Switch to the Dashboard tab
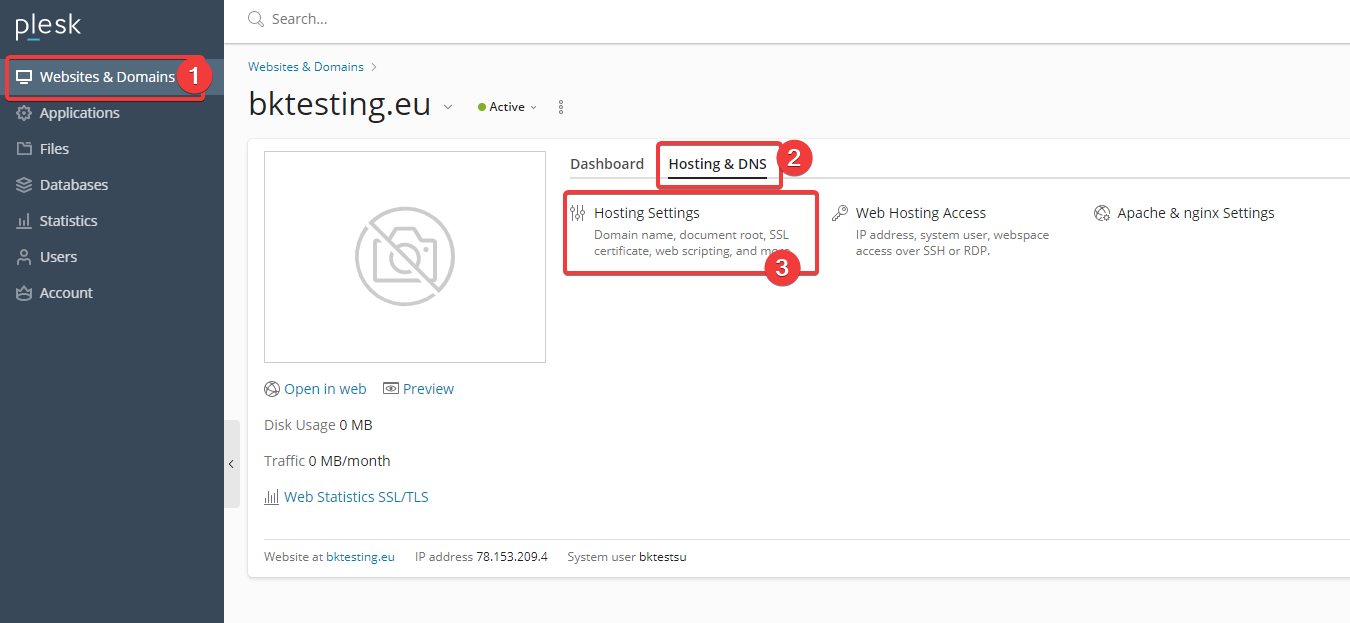The image size is (1350, 623). [607, 164]
